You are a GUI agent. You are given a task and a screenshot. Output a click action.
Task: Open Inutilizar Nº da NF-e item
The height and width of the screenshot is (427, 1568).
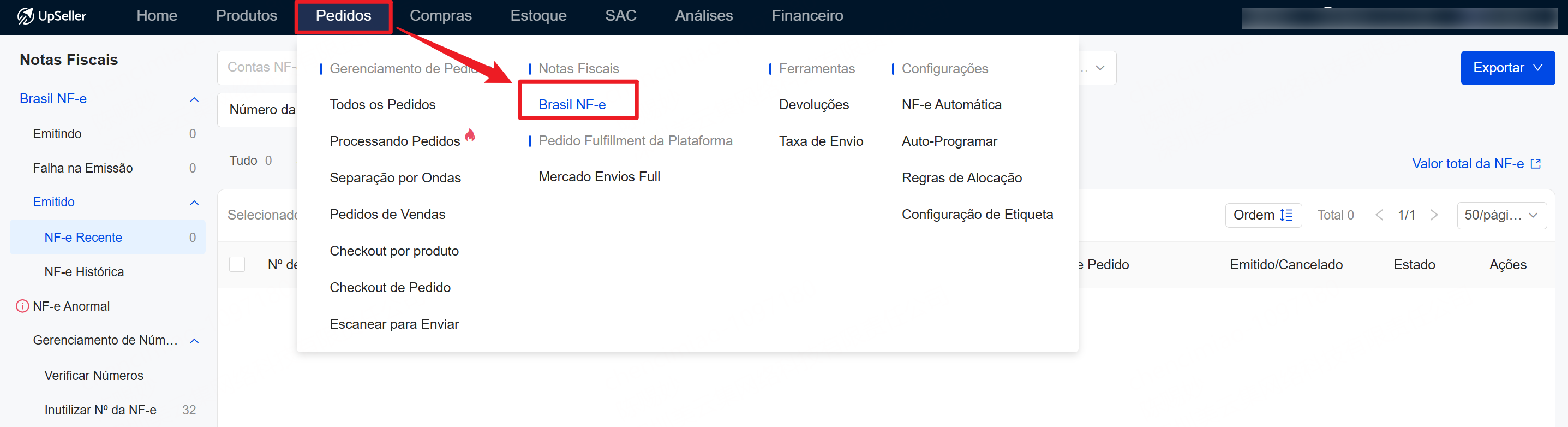coord(100,410)
